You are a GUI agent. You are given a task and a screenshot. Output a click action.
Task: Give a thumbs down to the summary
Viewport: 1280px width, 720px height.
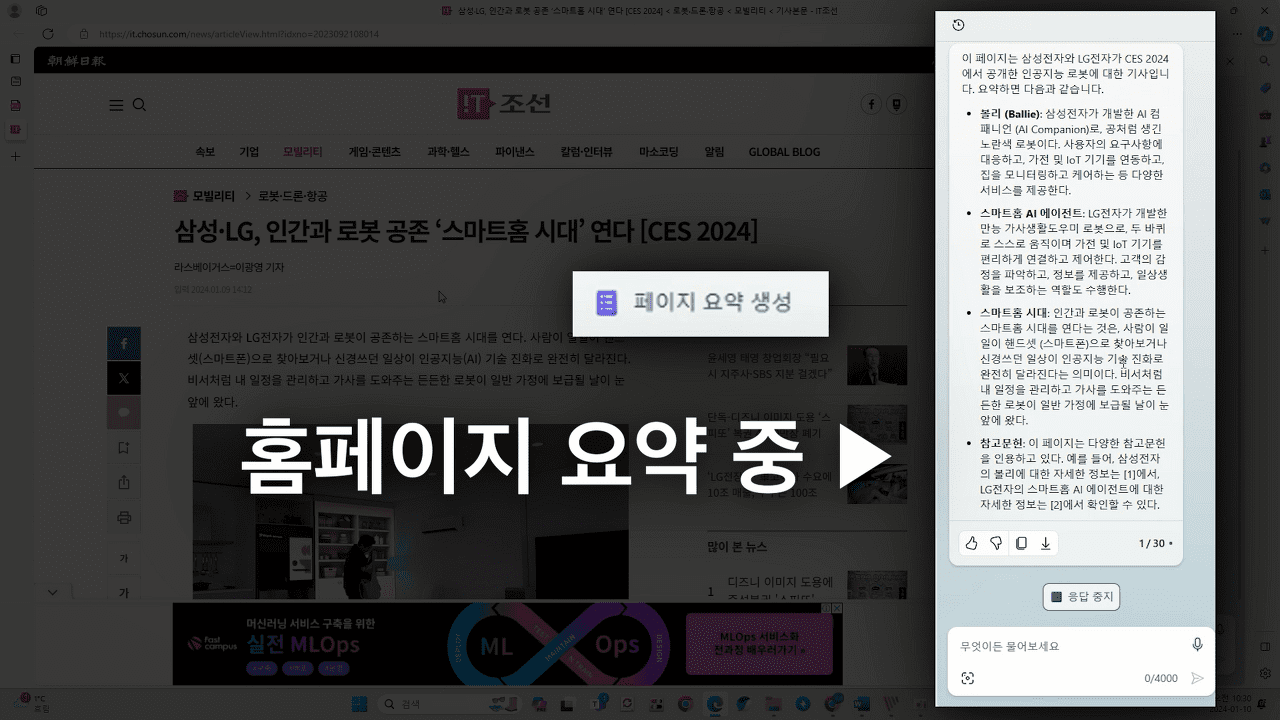pos(994,543)
